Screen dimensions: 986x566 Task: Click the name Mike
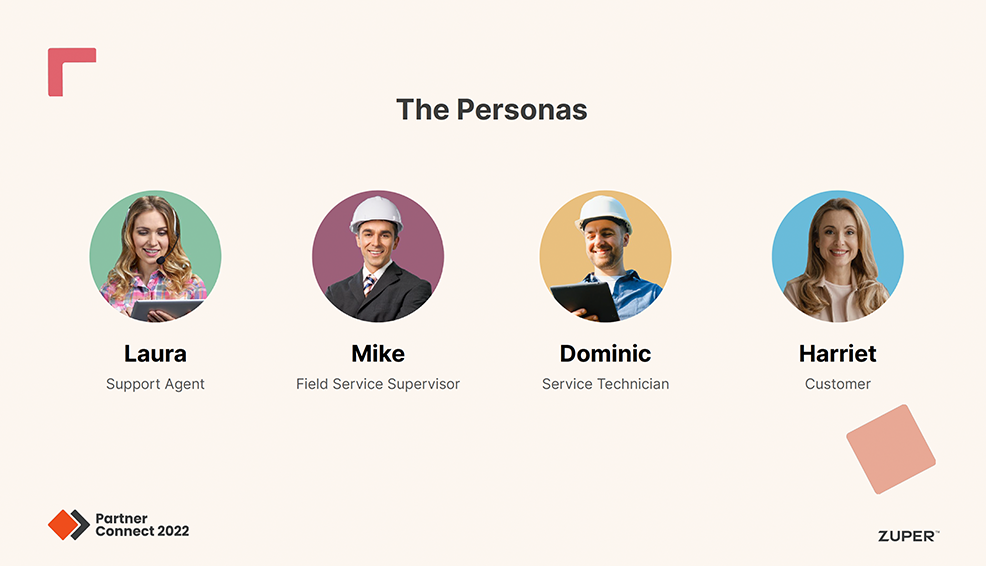pos(378,353)
